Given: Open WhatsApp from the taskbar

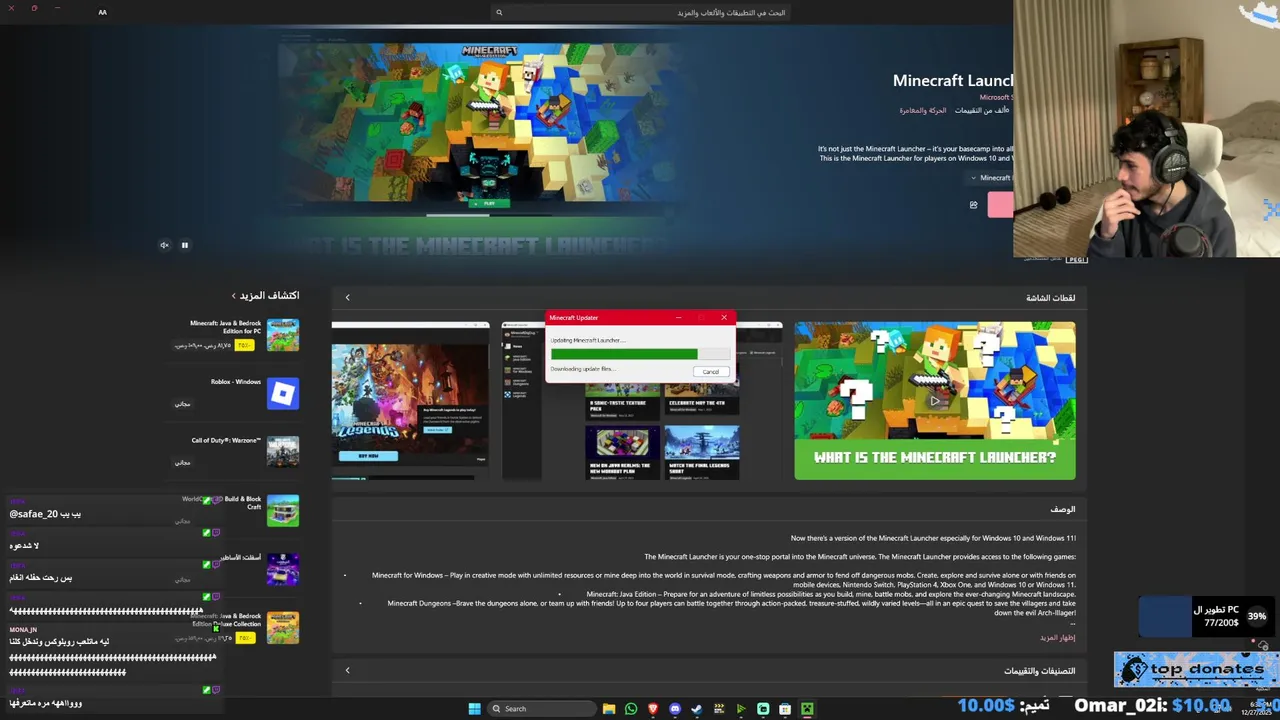Looking at the screenshot, I should (x=631, y=709).
